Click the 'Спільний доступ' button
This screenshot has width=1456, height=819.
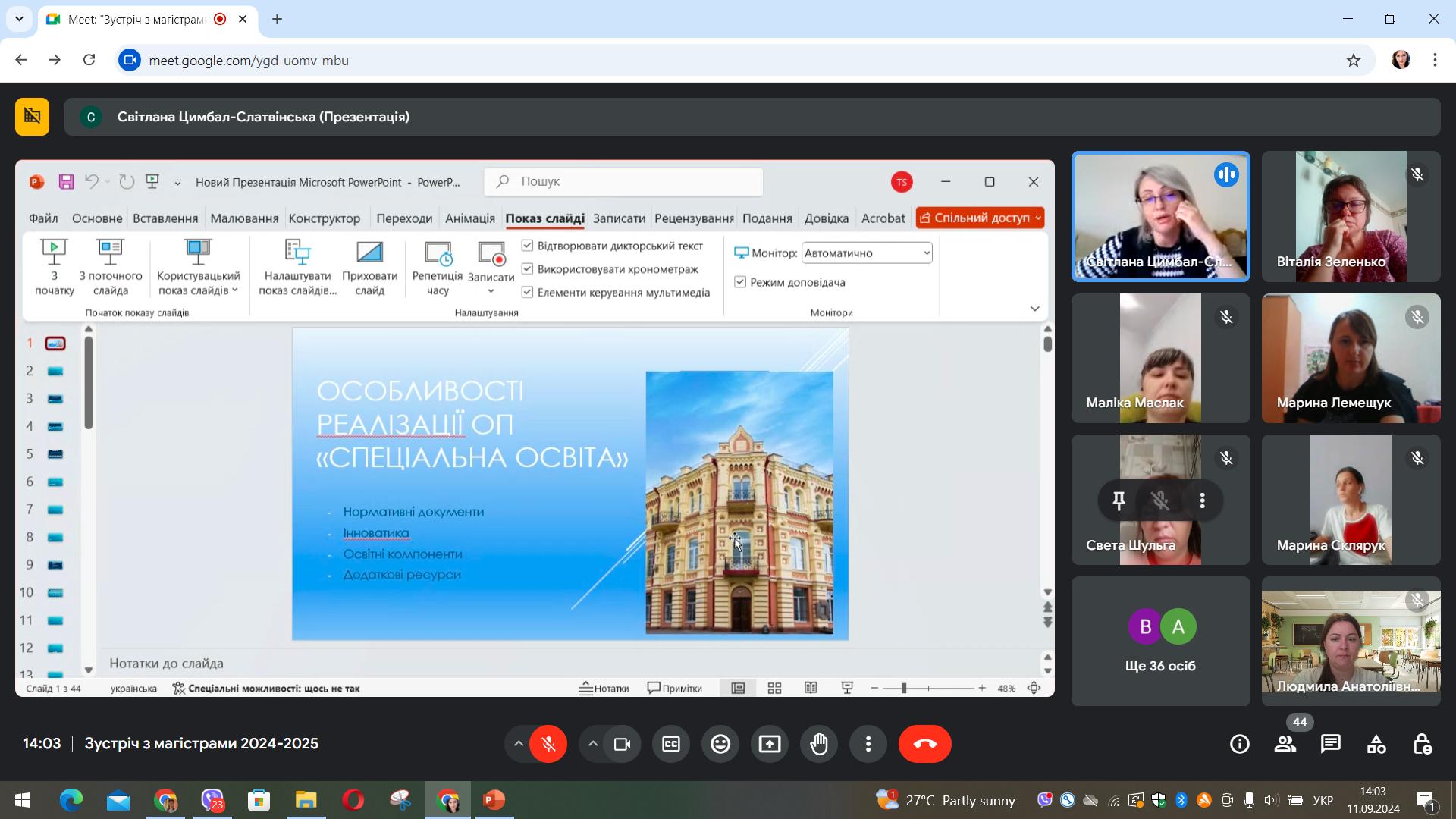[x=980, y=218]
